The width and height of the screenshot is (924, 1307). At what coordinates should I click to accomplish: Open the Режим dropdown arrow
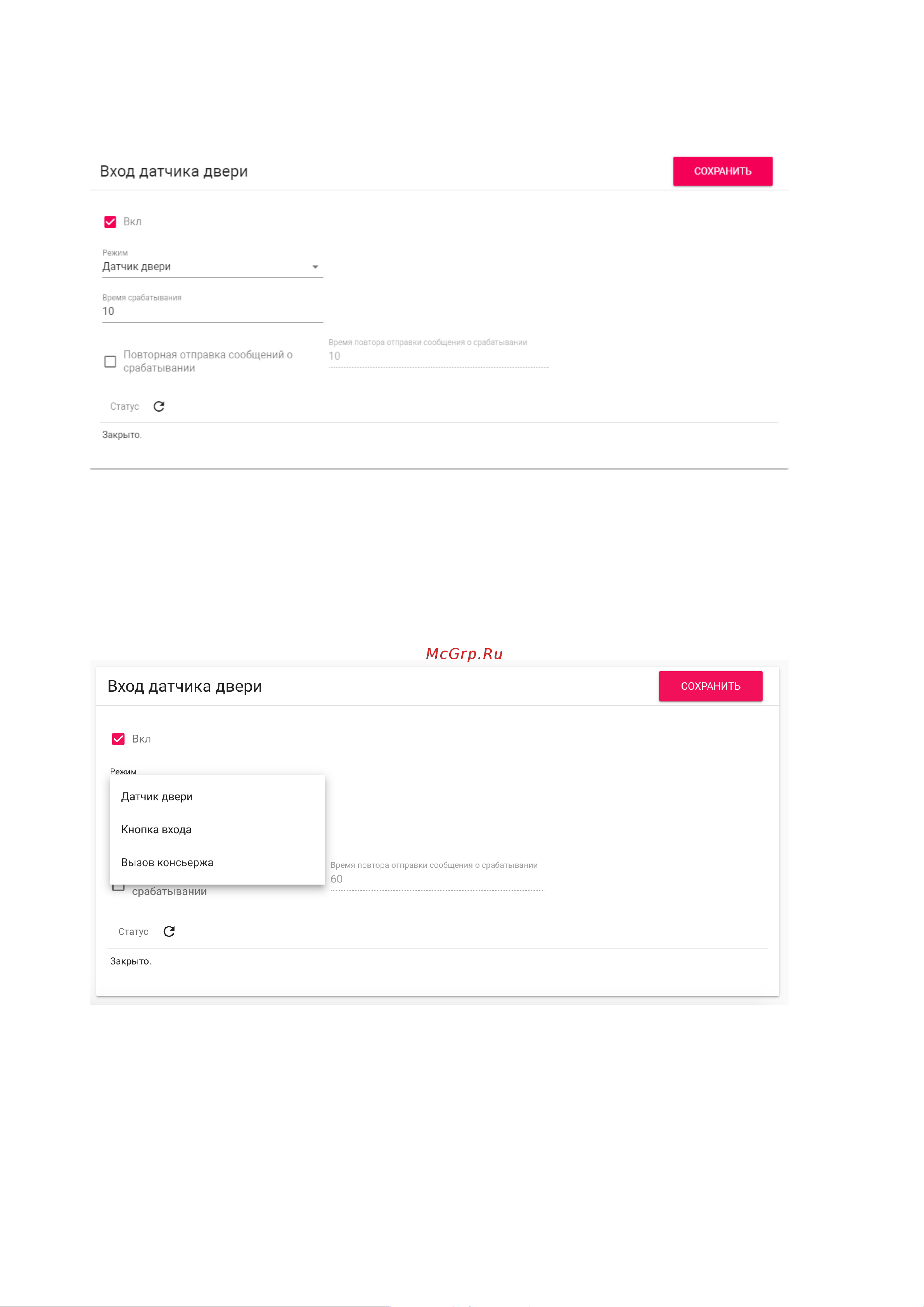[315, 267]
